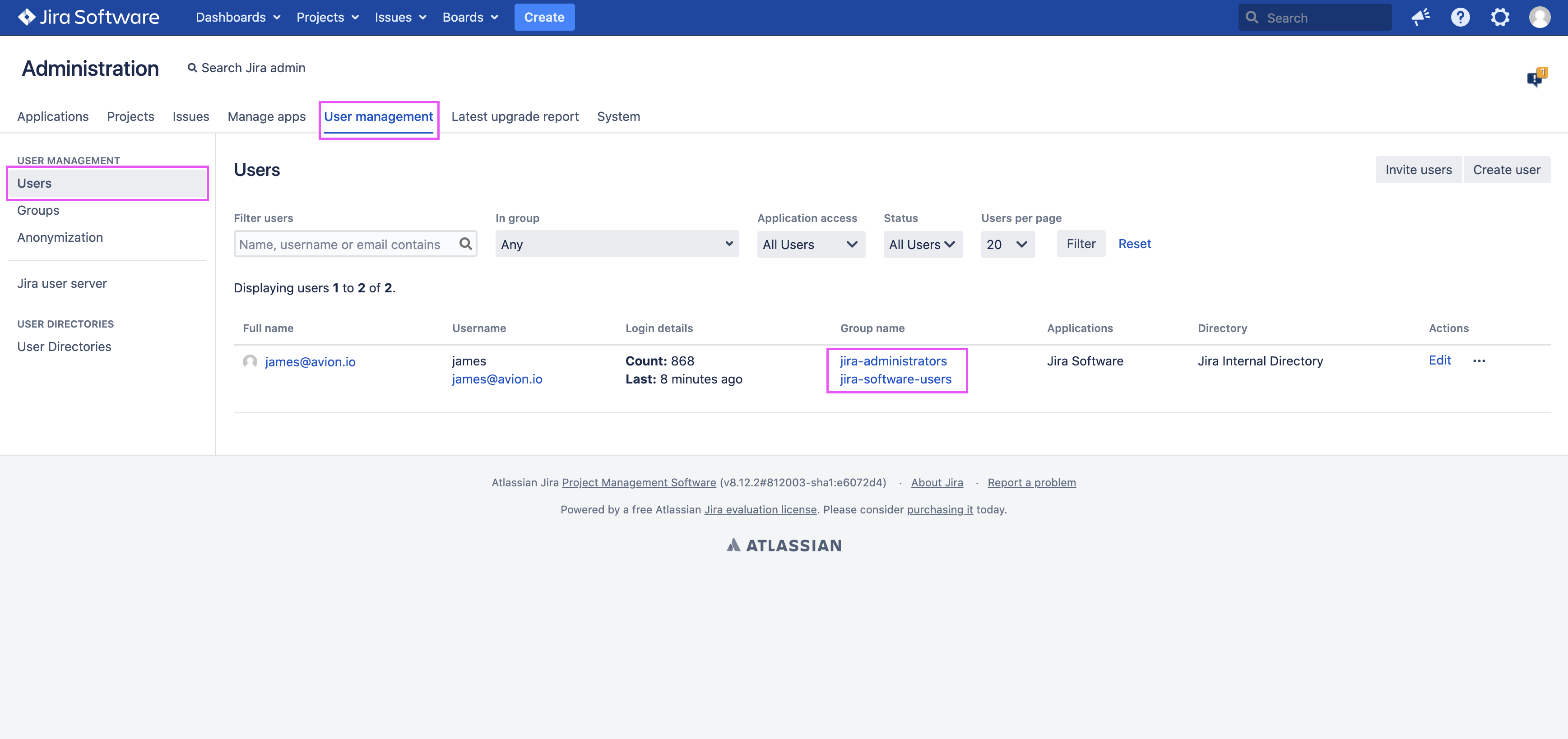Open the settings gear icon
The width and height of the screenshot is (1568, 739).
[1500, 17]
